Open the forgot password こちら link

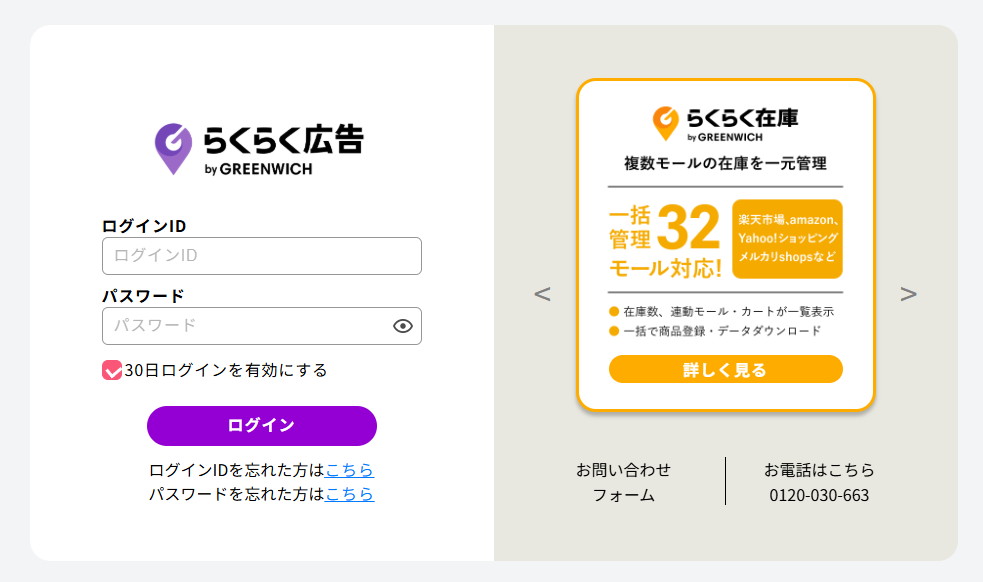(x=349, y=494)
